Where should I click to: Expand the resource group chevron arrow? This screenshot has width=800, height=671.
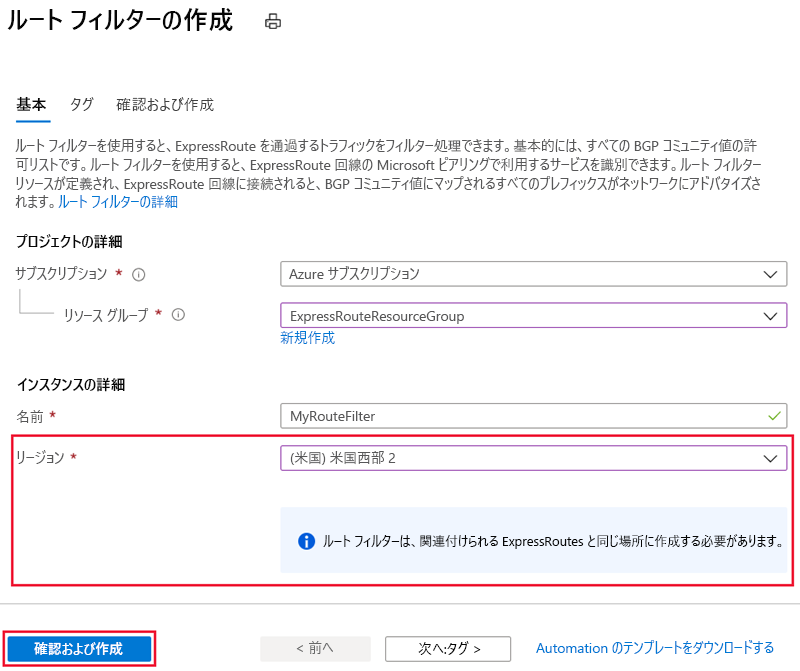tap(770, 316)
